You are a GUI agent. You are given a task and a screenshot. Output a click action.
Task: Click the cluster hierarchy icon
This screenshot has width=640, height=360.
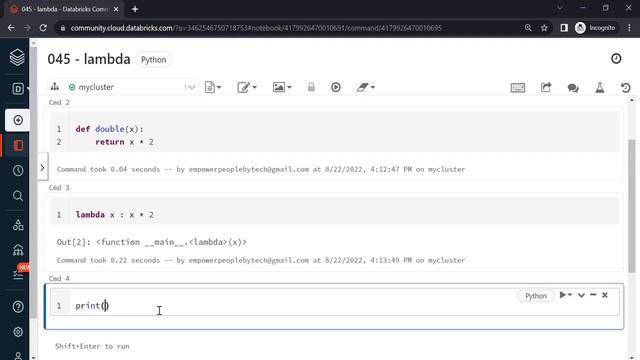point(55,87)
